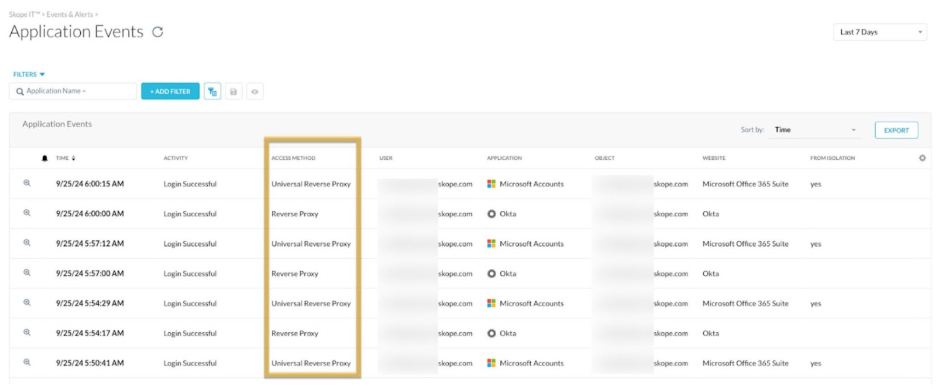
Task: Focus the Application Name search field
Action: [x=73, y=91]
